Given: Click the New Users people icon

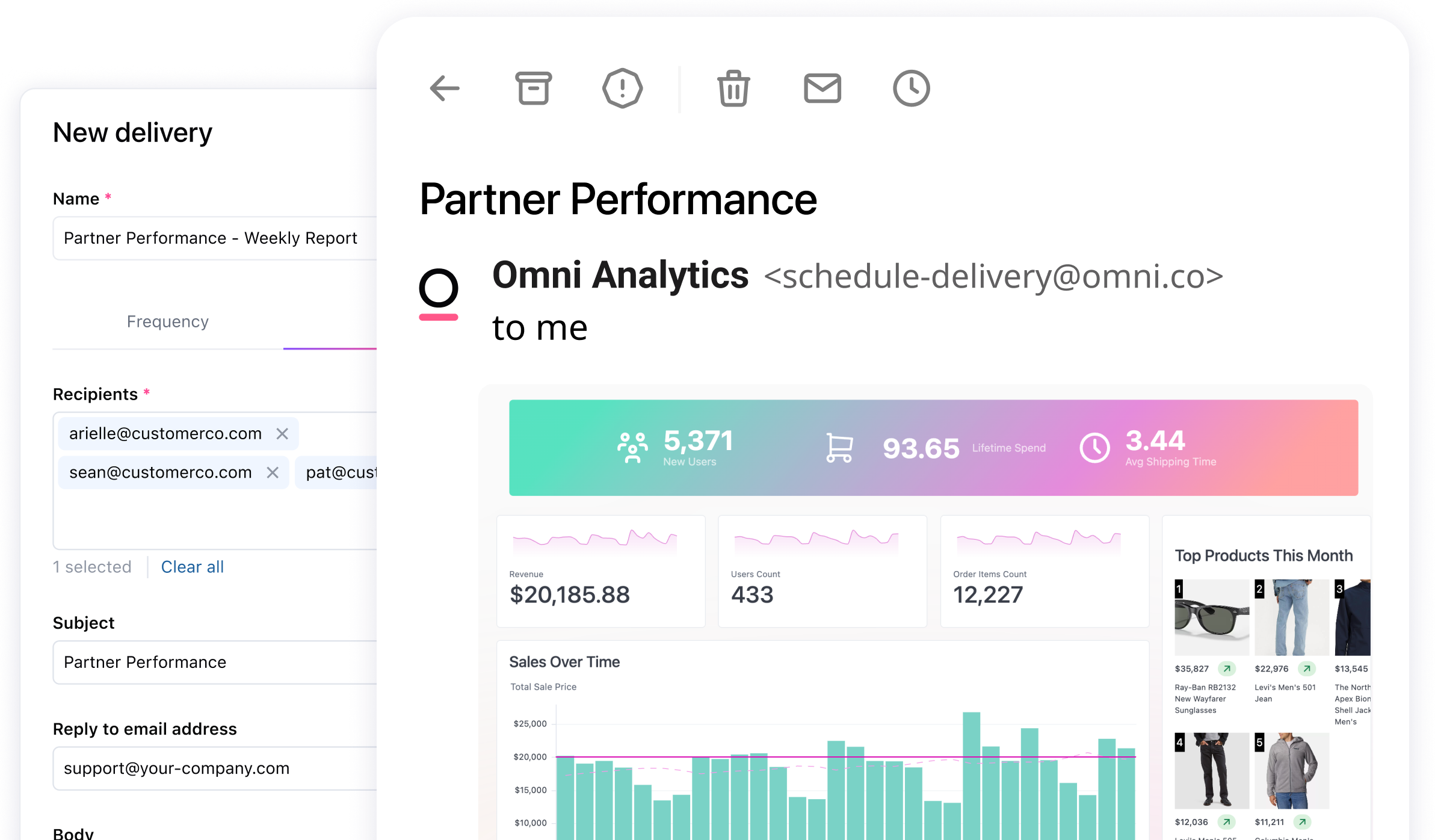Looking at the screenshot, I should [x=632, y=447].
